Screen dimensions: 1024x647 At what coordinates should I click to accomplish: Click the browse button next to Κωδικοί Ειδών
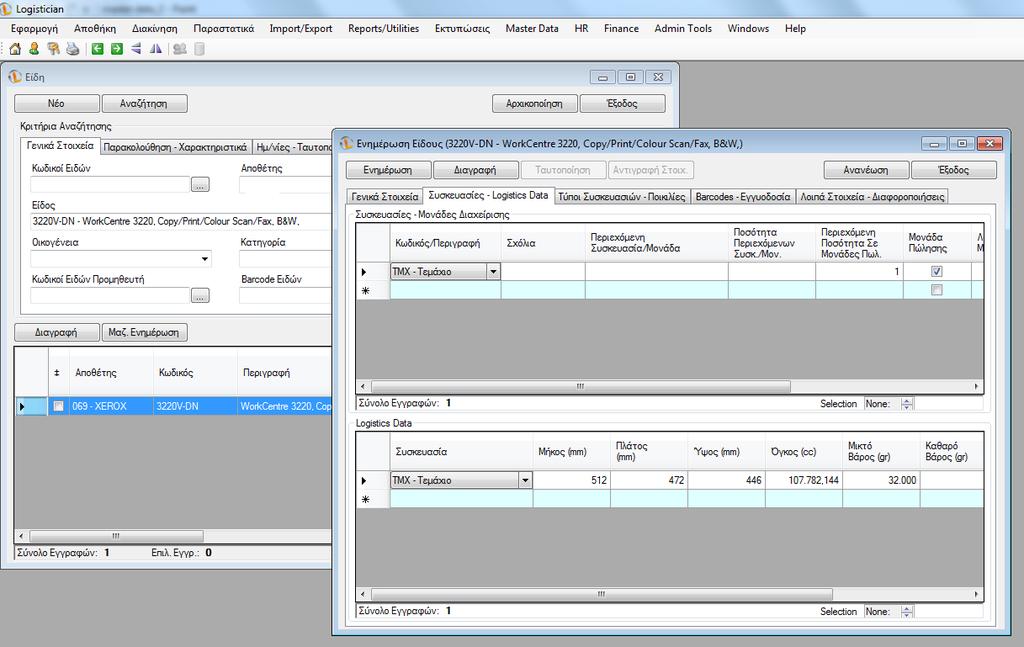pyautogui.click(x=200, y=185)
